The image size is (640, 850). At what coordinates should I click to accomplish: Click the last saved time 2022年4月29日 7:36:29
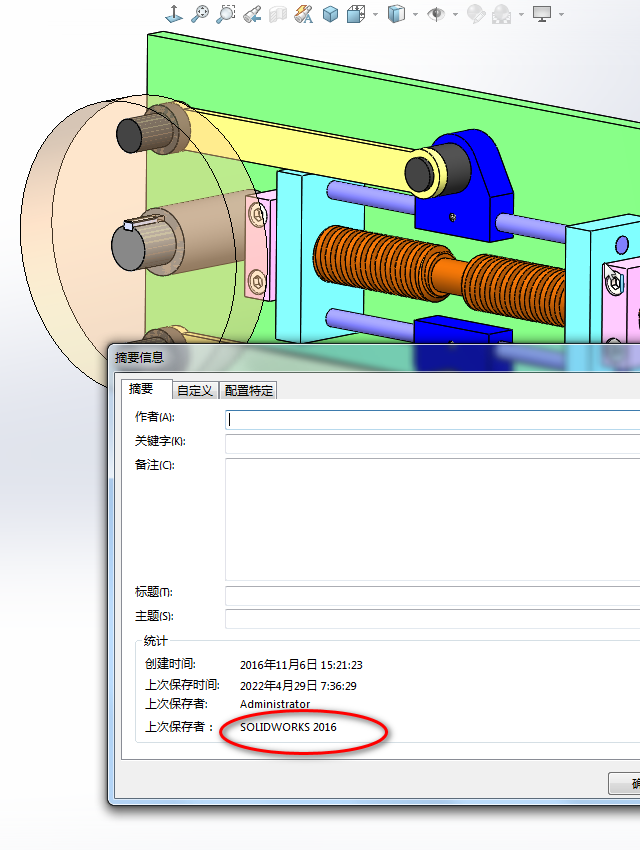(x=298, y=686)
